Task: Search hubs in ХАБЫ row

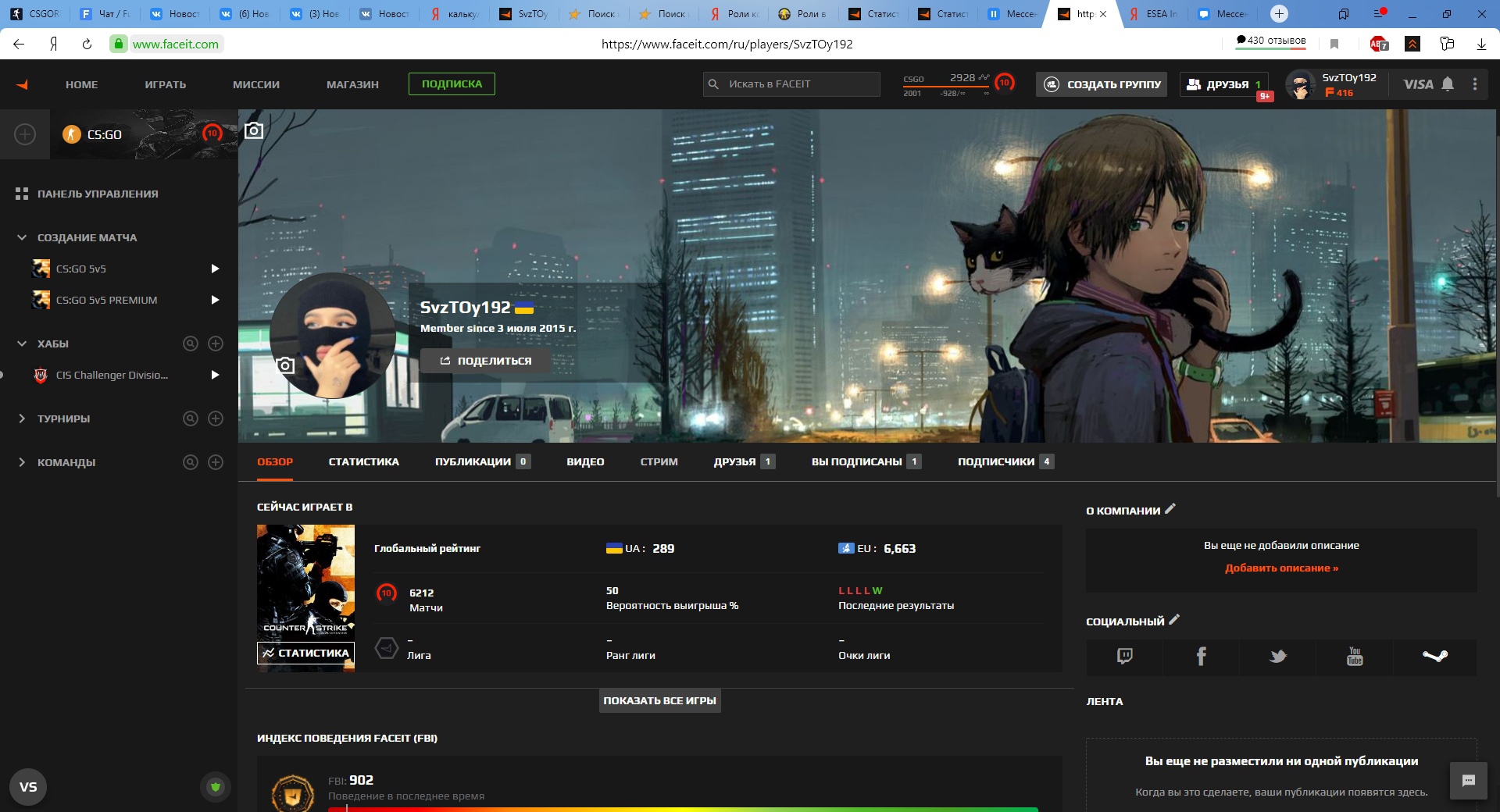Action: pos(191,344)
